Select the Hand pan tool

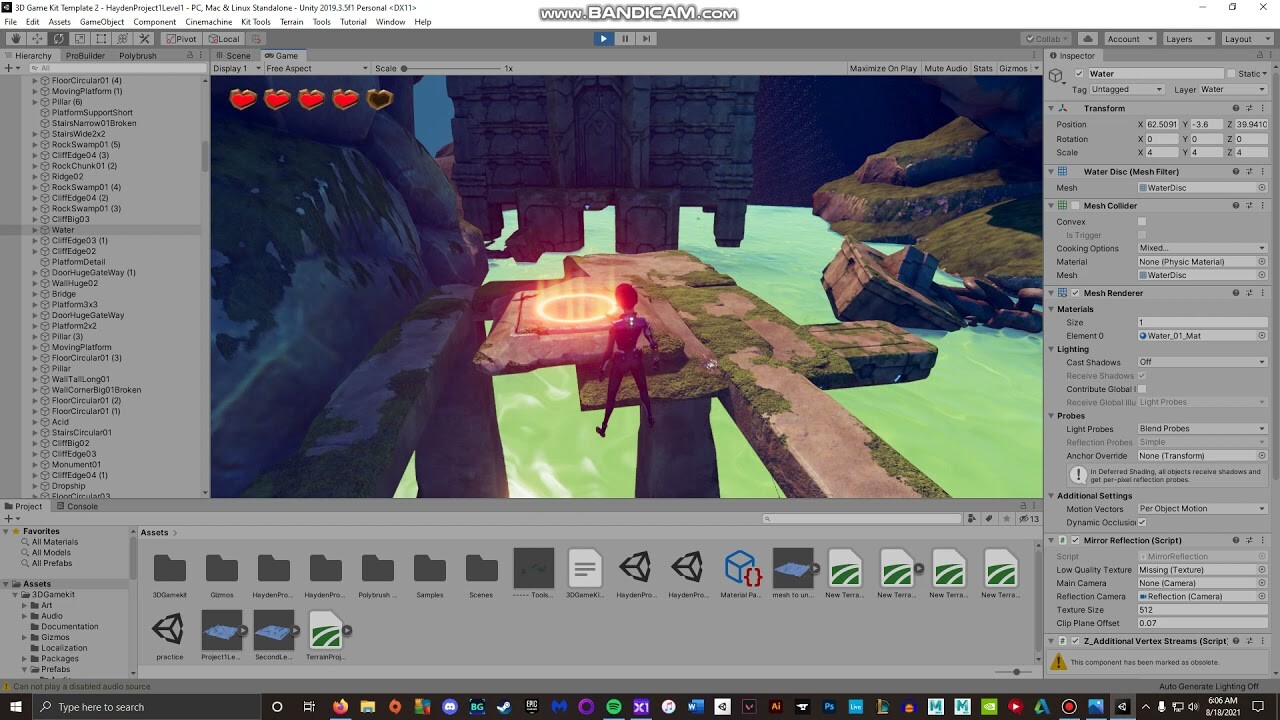[x=16, y=38]
